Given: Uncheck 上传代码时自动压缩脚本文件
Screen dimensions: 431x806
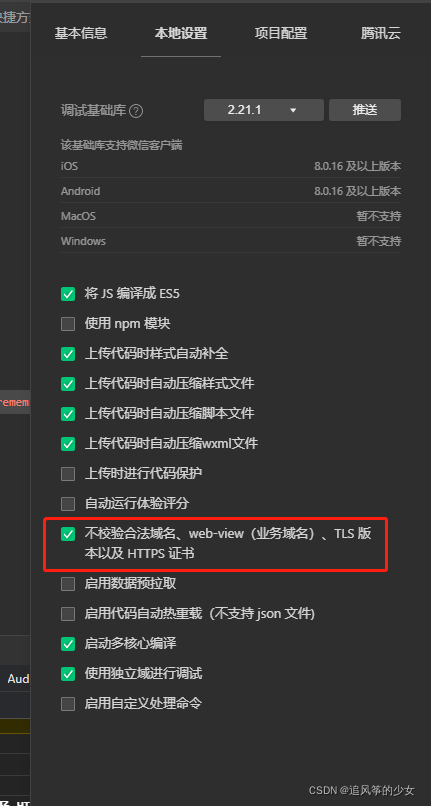Looking at the screenshot, I should [x=68, y=413].
